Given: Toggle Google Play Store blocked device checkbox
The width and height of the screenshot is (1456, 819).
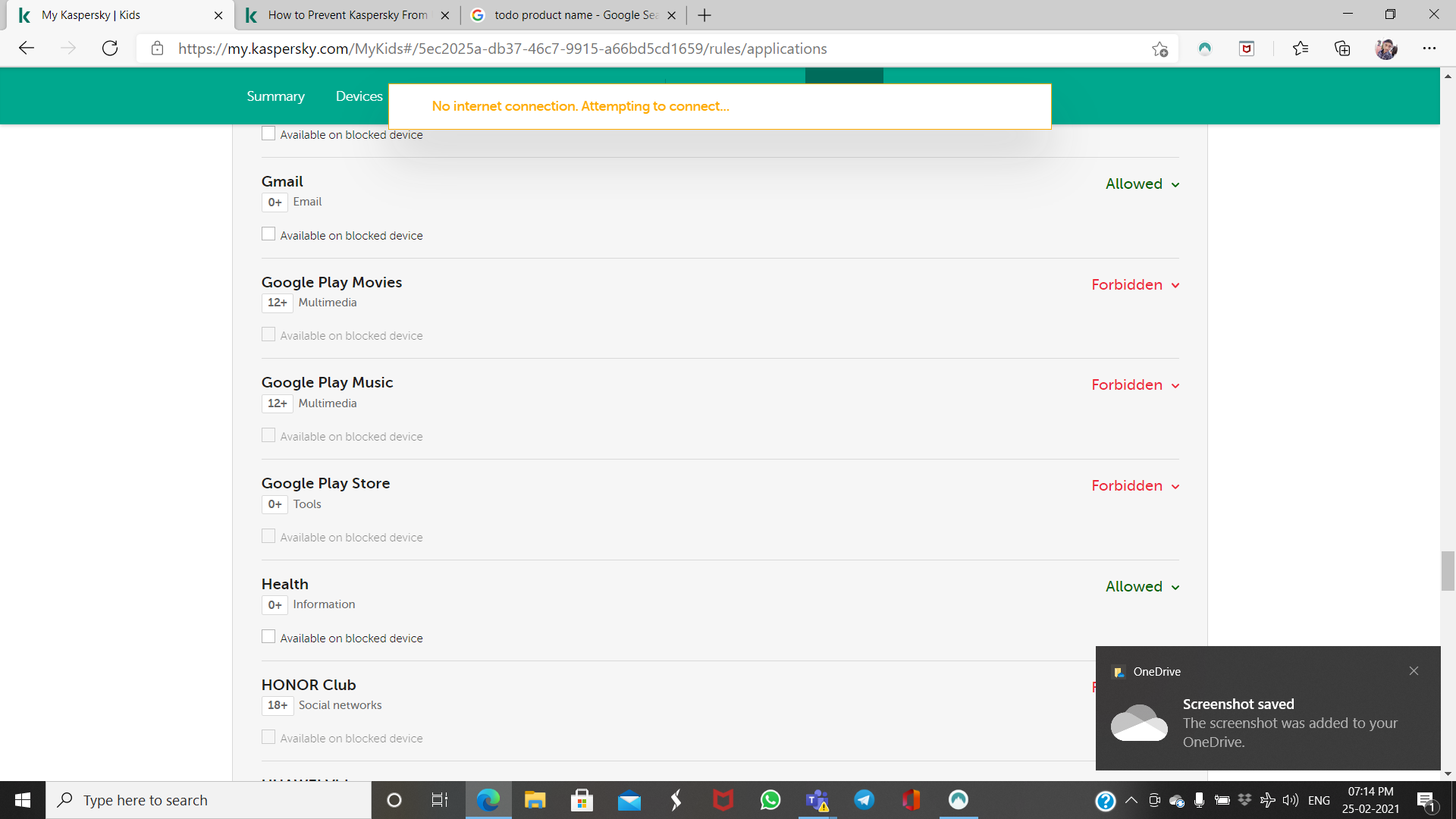Looking at the screenshot, I should click(x=268, y=536).
